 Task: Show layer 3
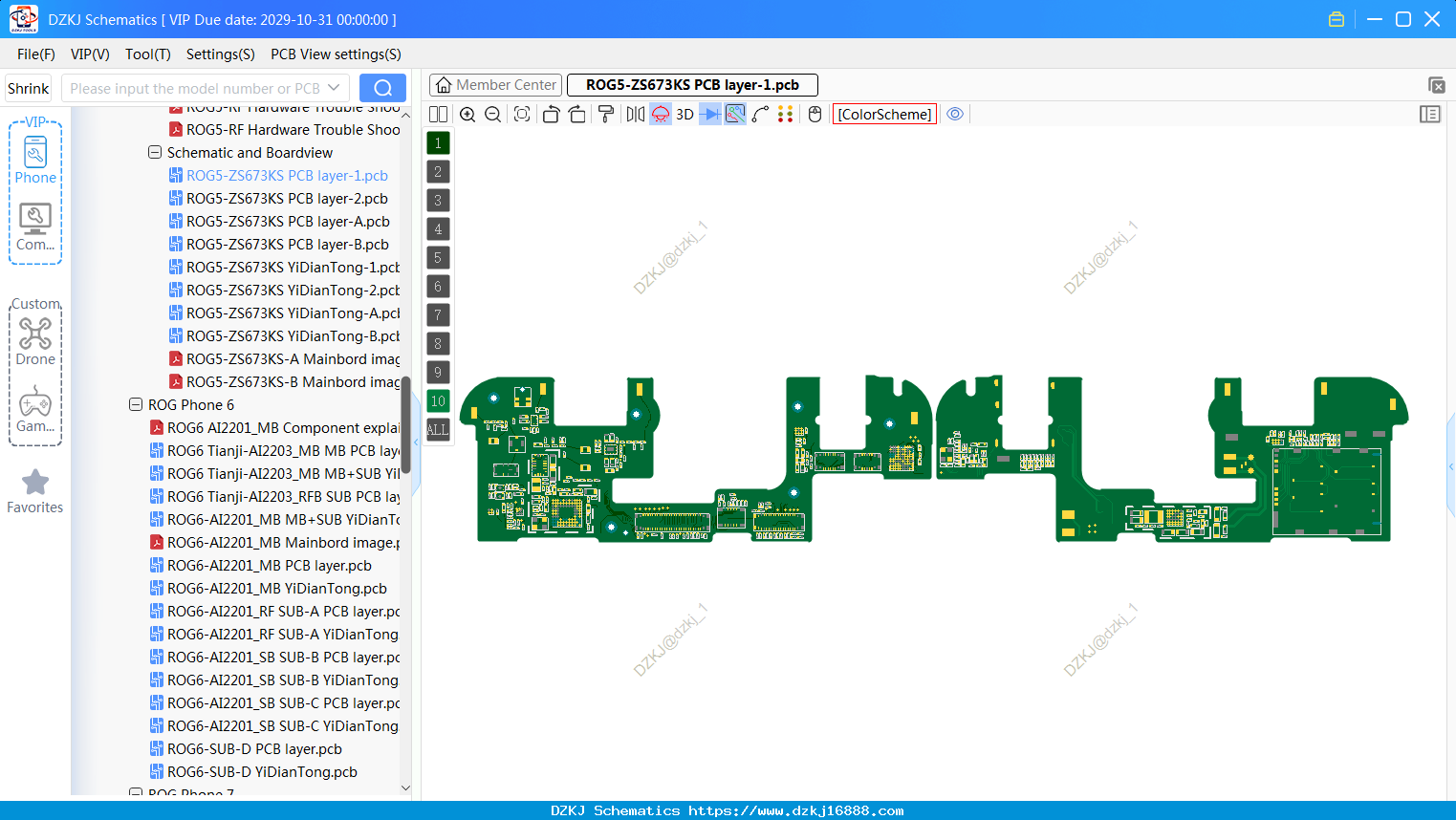click(x=438, y=201)
